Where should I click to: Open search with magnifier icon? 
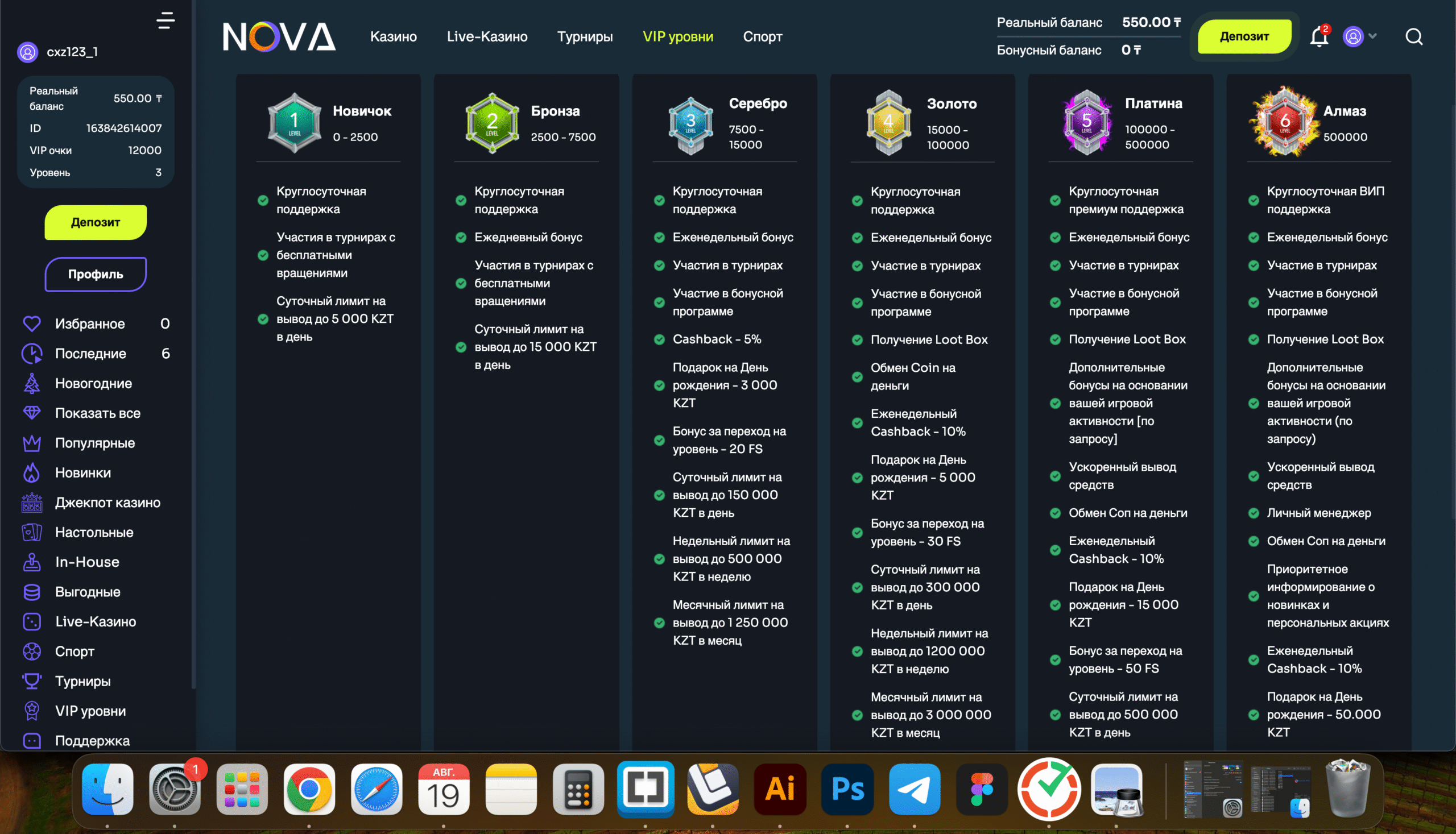pos(1413,36)
